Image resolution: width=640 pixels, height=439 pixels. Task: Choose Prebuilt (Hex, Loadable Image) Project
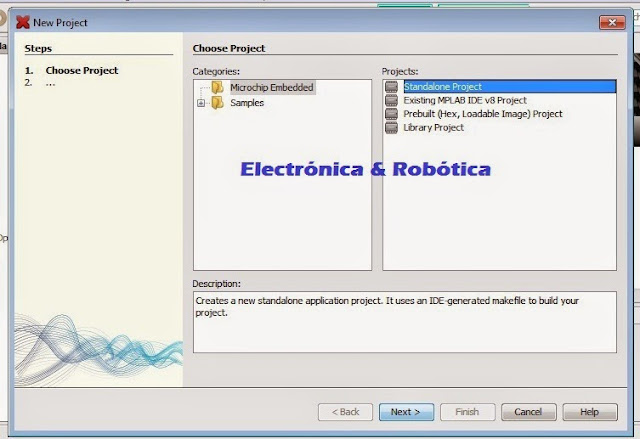(x=483, y=114)
